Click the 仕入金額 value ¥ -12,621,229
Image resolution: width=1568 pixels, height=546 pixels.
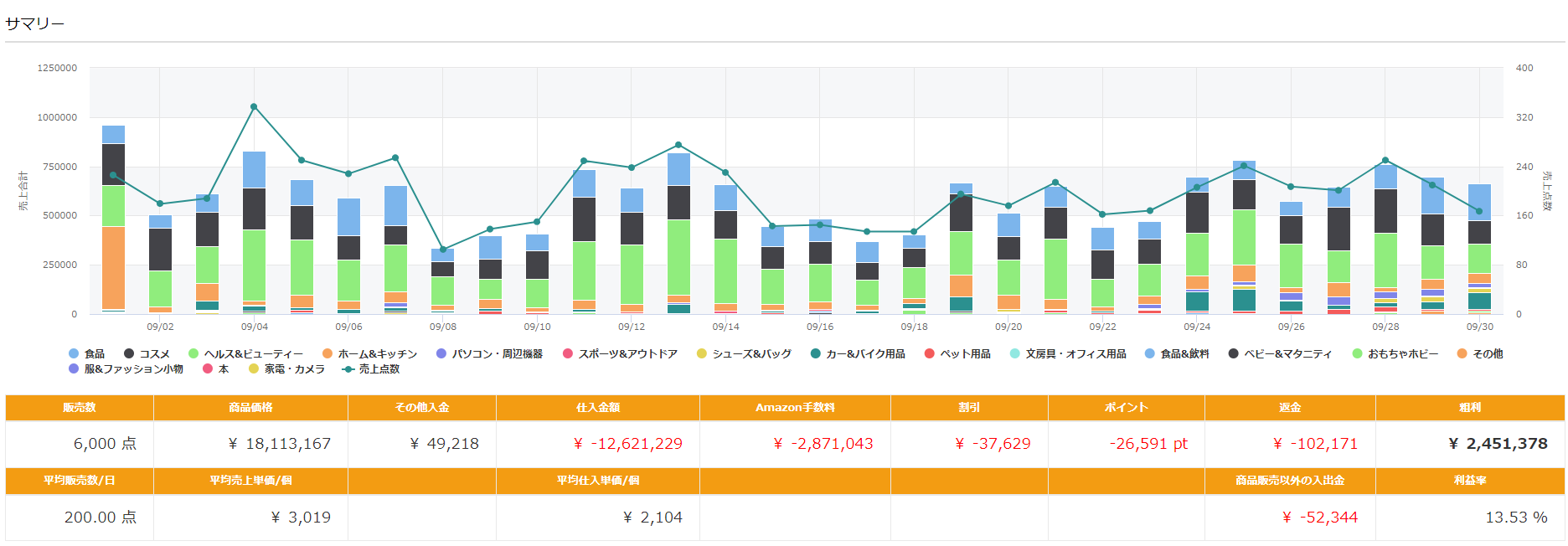click(627, 444)
